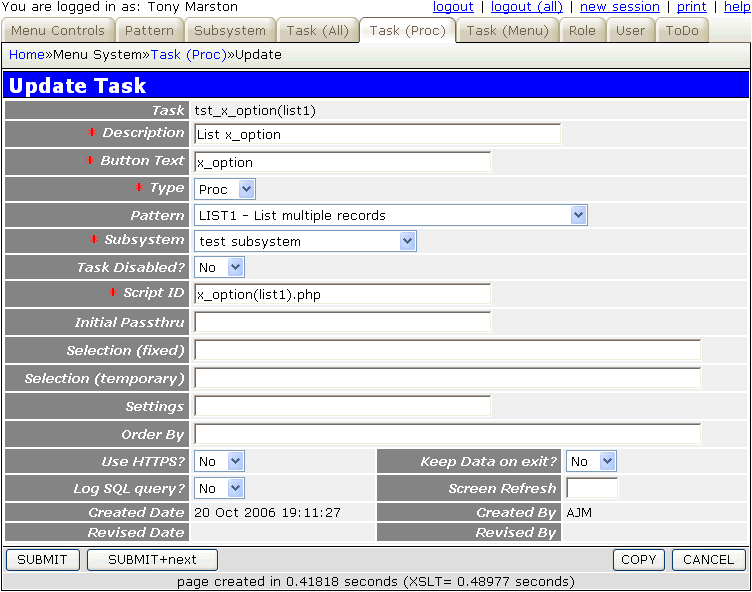Toggle the Task Disabled dropdown
This screenshot has height=592, width=752.
[219, 267]
